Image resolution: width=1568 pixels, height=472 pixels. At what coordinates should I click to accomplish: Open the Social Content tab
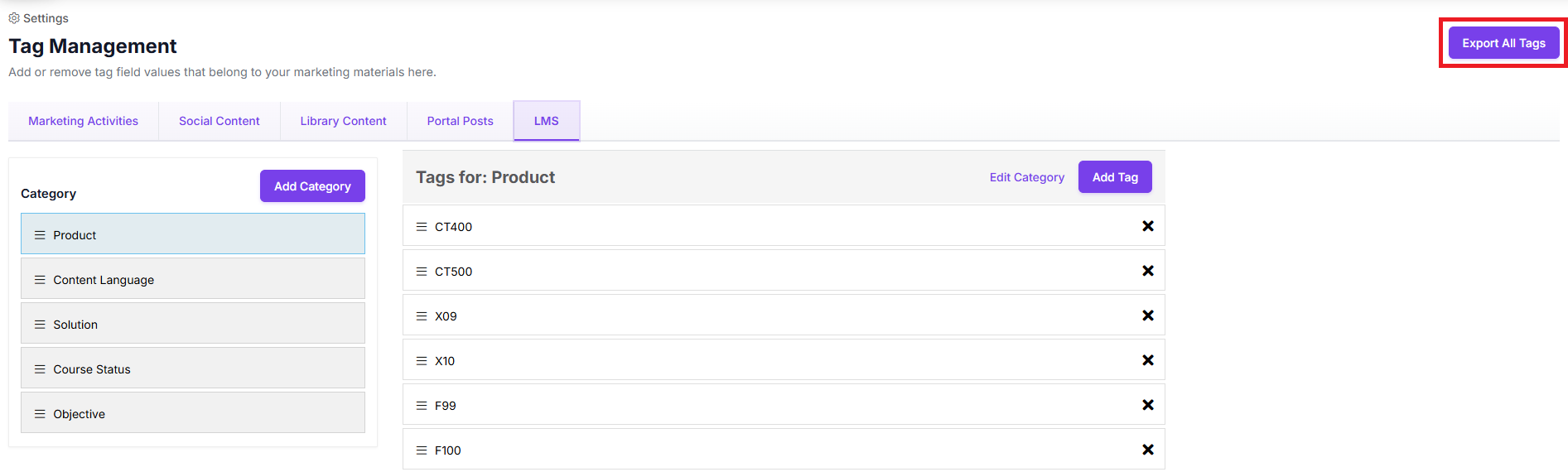point(219,121)
